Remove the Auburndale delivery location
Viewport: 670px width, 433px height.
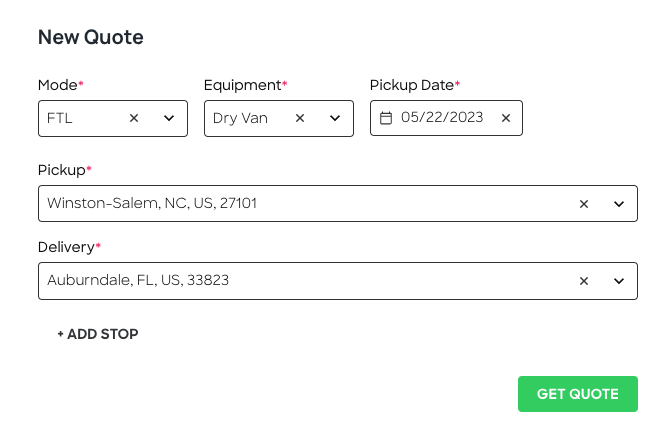(584, 281)
